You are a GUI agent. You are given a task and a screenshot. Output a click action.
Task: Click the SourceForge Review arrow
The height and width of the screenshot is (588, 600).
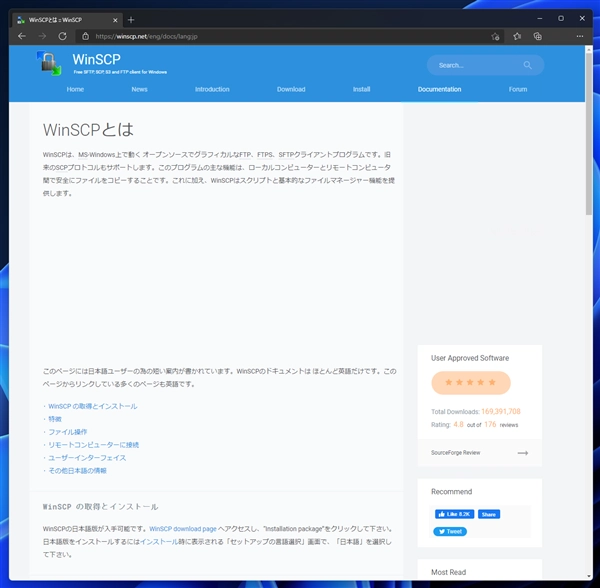point(523,453)
